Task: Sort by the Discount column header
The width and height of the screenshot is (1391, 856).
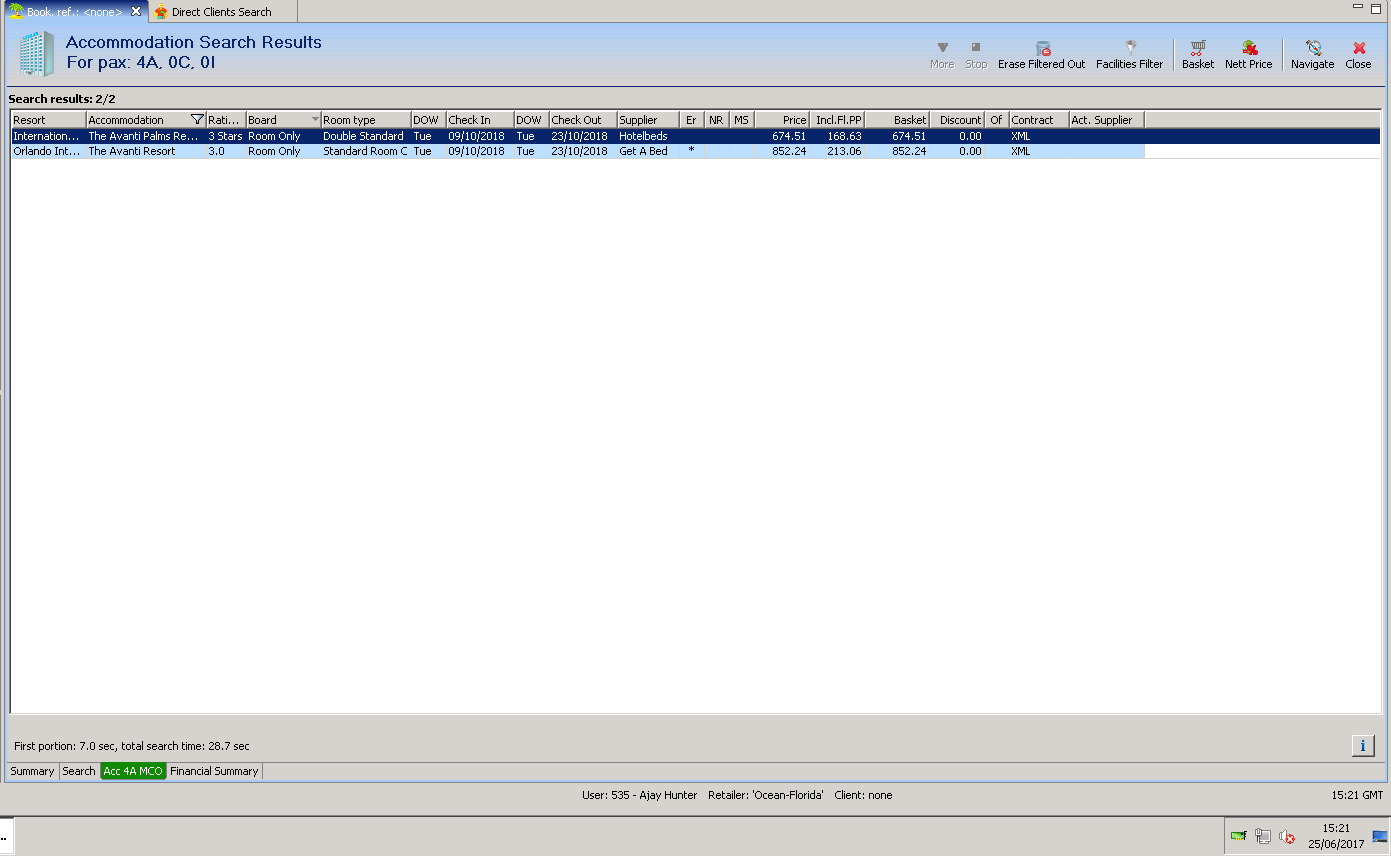Action: [957, 120]
